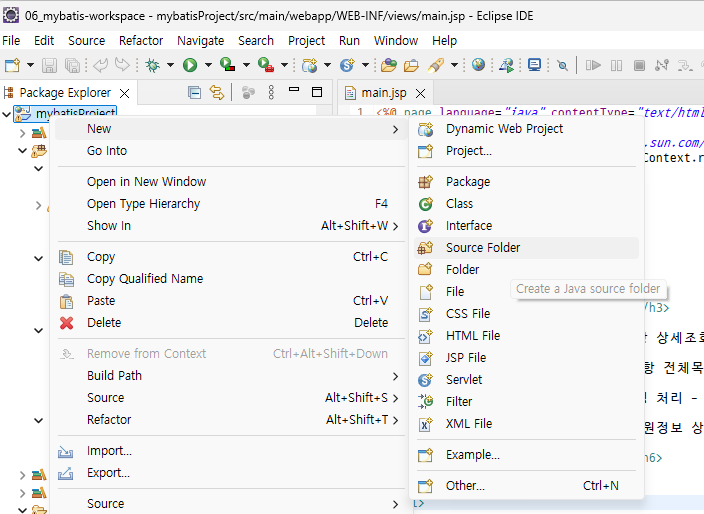This screenshot has height=514, width=704.
Task: Click Copy Qualified Name menu entry
Action: click(231, 279)
